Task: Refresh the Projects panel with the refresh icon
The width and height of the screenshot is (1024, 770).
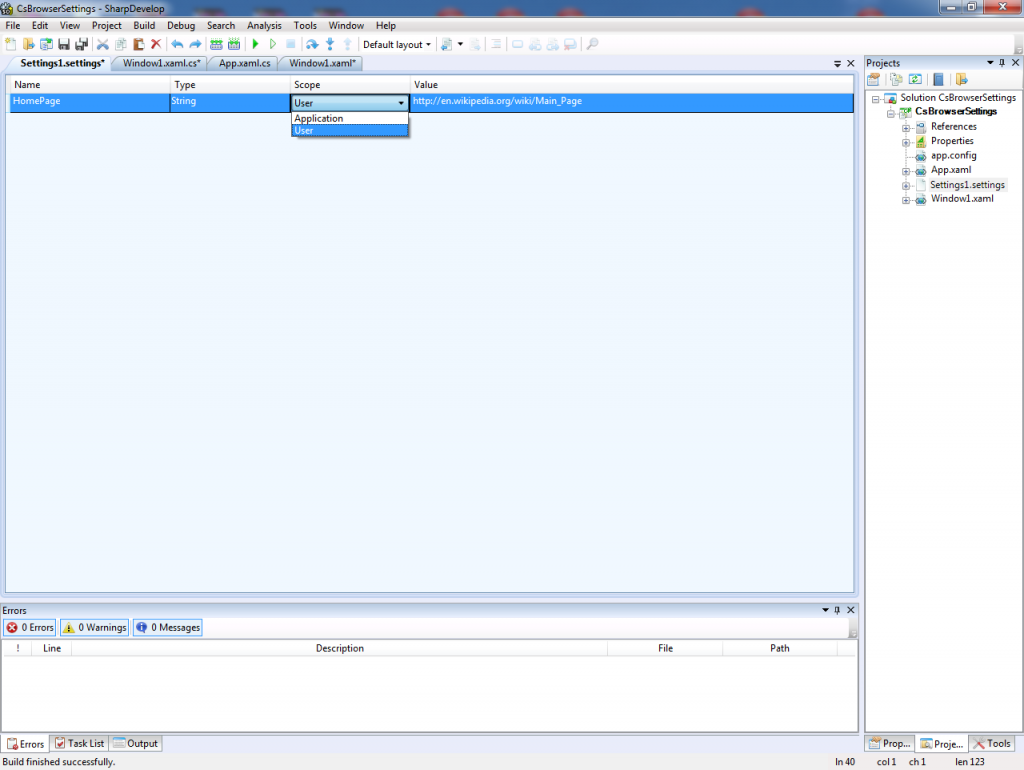Action: [x=916, y=79]
